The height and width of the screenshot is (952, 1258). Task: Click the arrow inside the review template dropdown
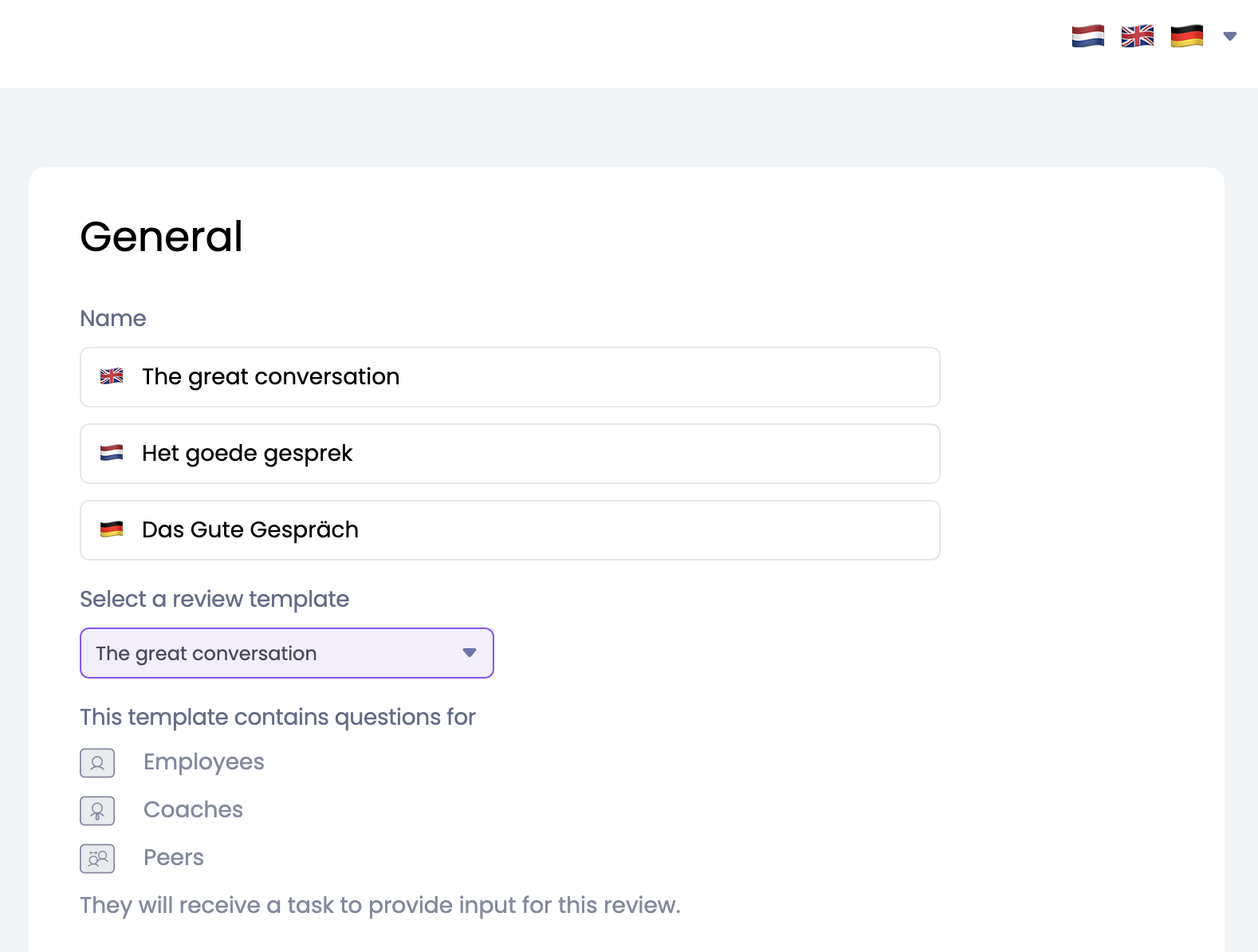470,653
